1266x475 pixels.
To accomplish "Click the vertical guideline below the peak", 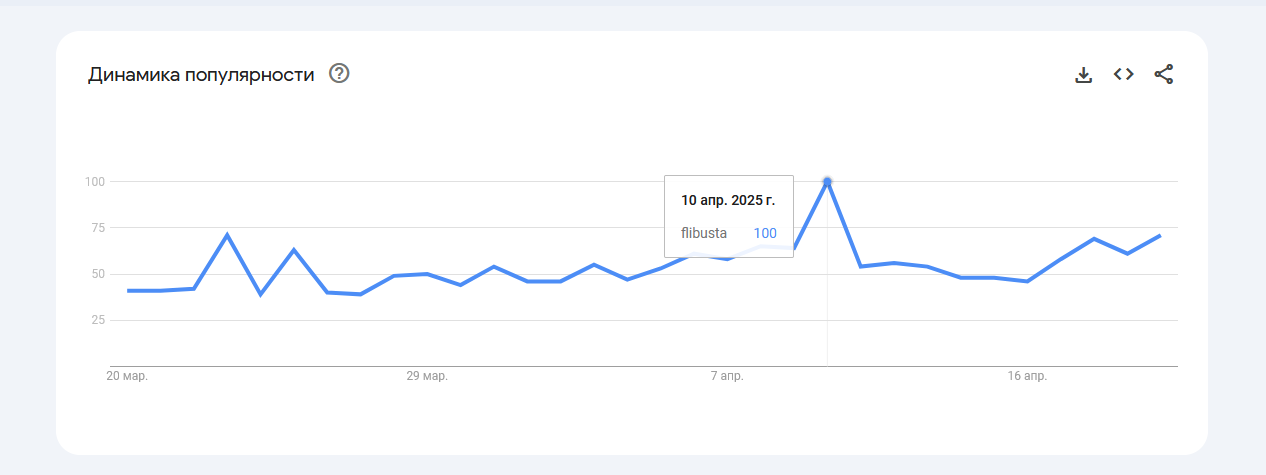I will [x=827, y=320].
